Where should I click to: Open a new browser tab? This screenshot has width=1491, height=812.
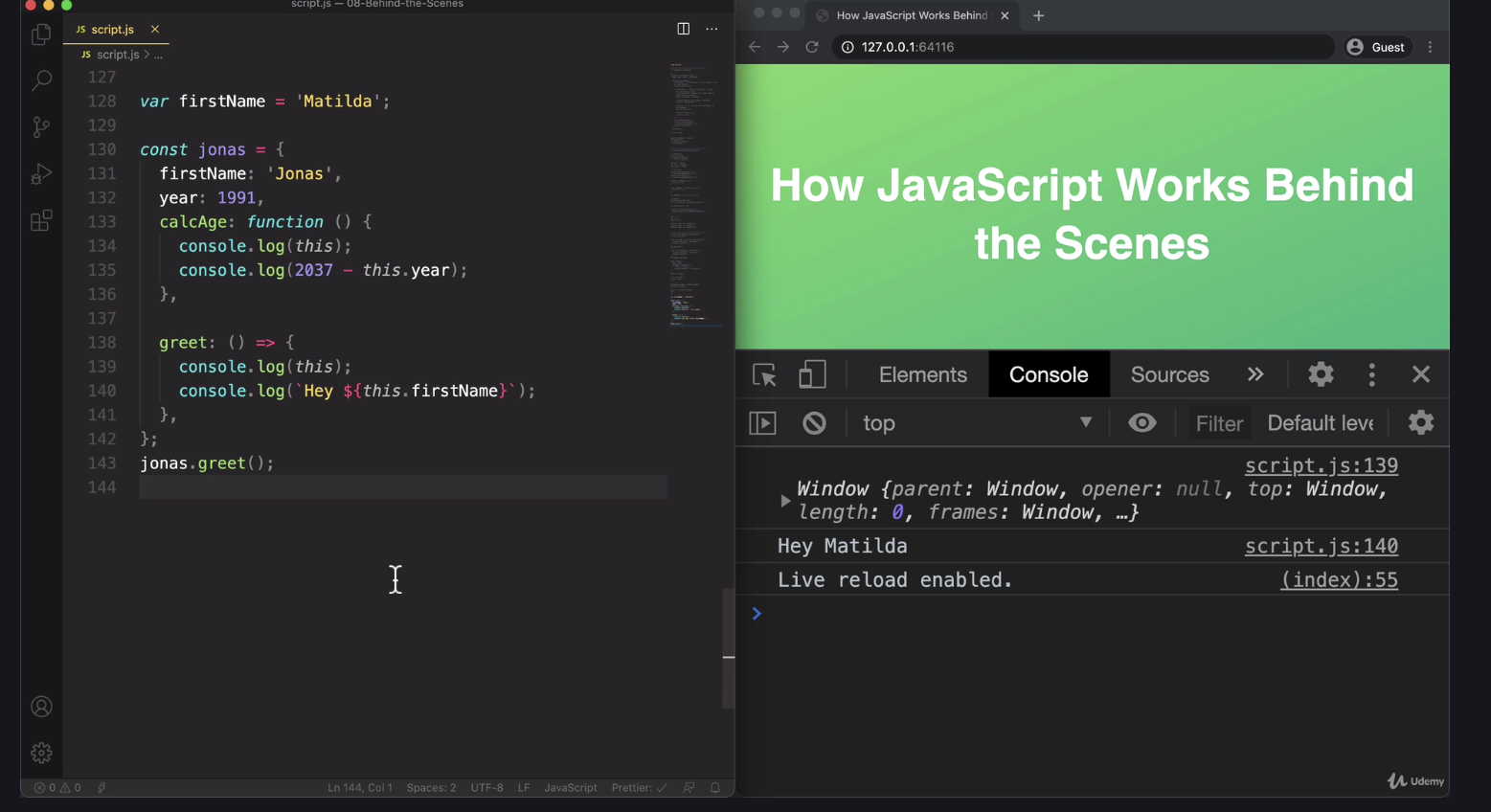pyautogui.click(x=1038, y=15)
